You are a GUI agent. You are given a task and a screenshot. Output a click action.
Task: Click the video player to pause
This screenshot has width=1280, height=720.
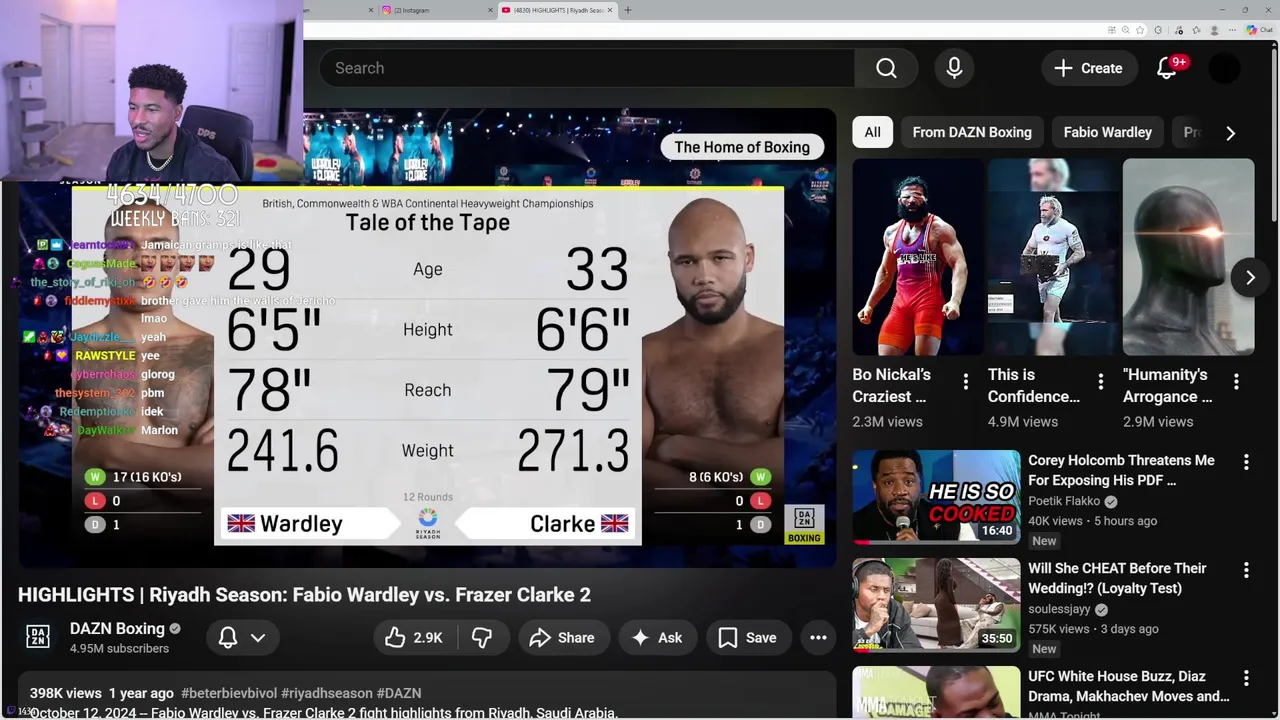coord(427,337)
